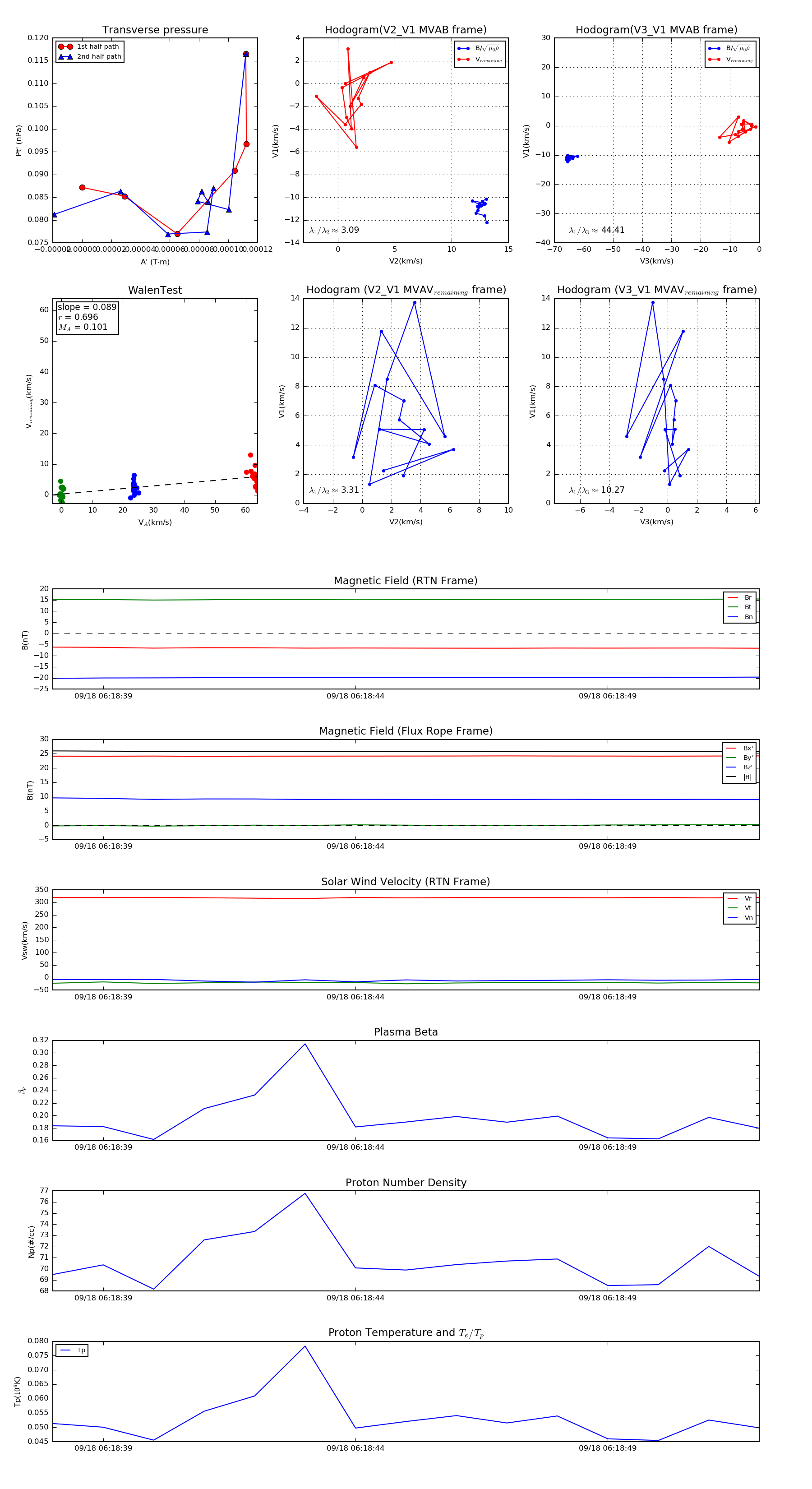
Task: Click the "Vremaining(km/s)" y-axis label
Action: 29,401
